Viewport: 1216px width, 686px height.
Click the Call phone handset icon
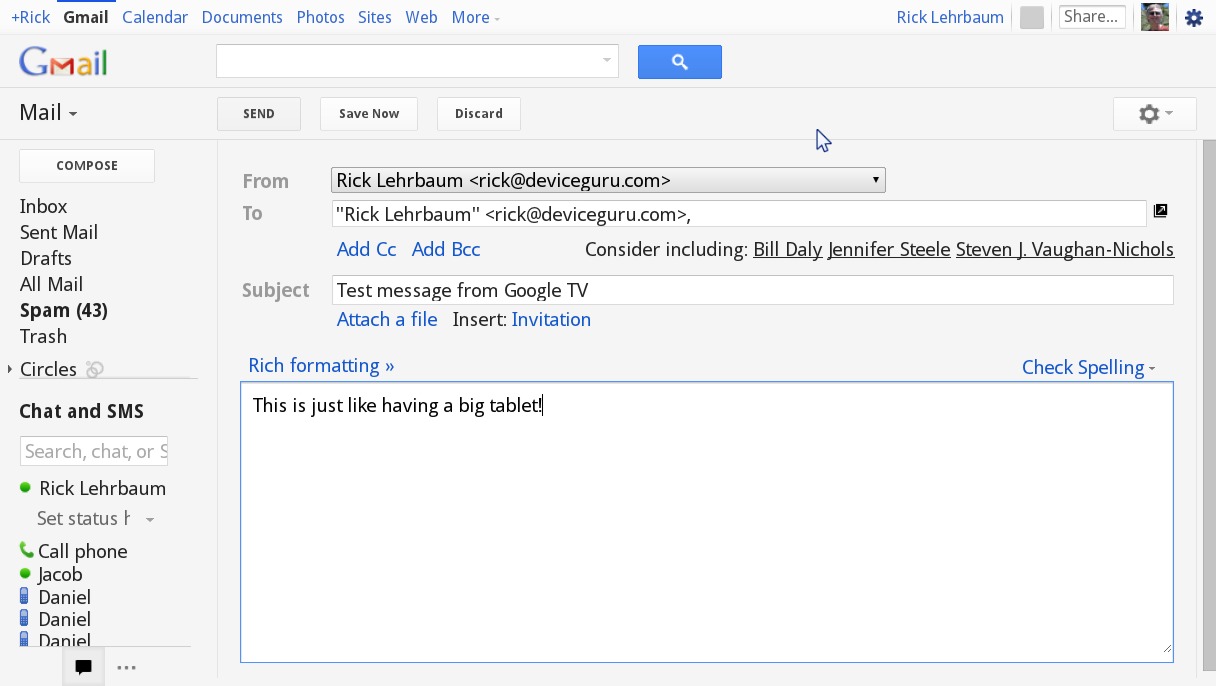coord(26,550)
